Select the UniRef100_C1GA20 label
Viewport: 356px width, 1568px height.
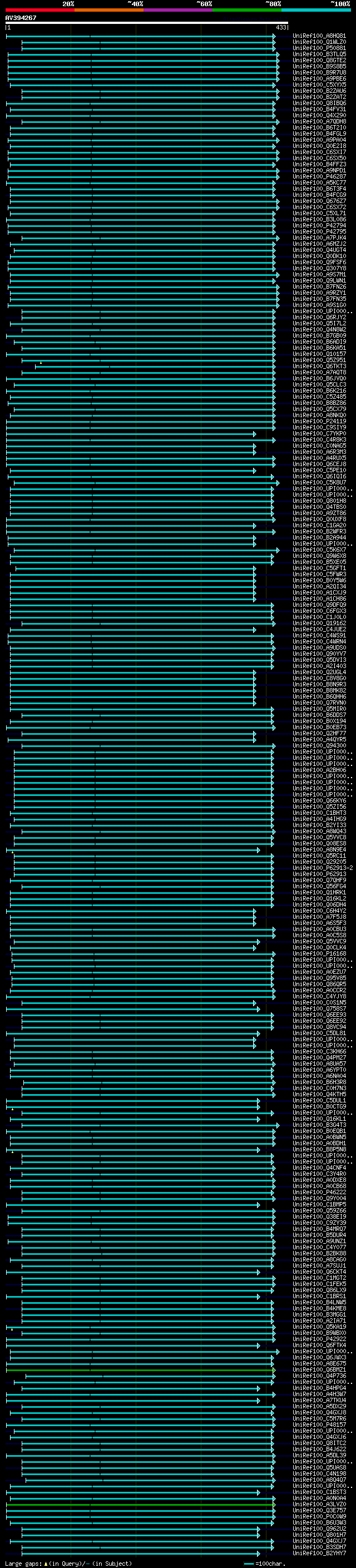(x=319, y=525)
